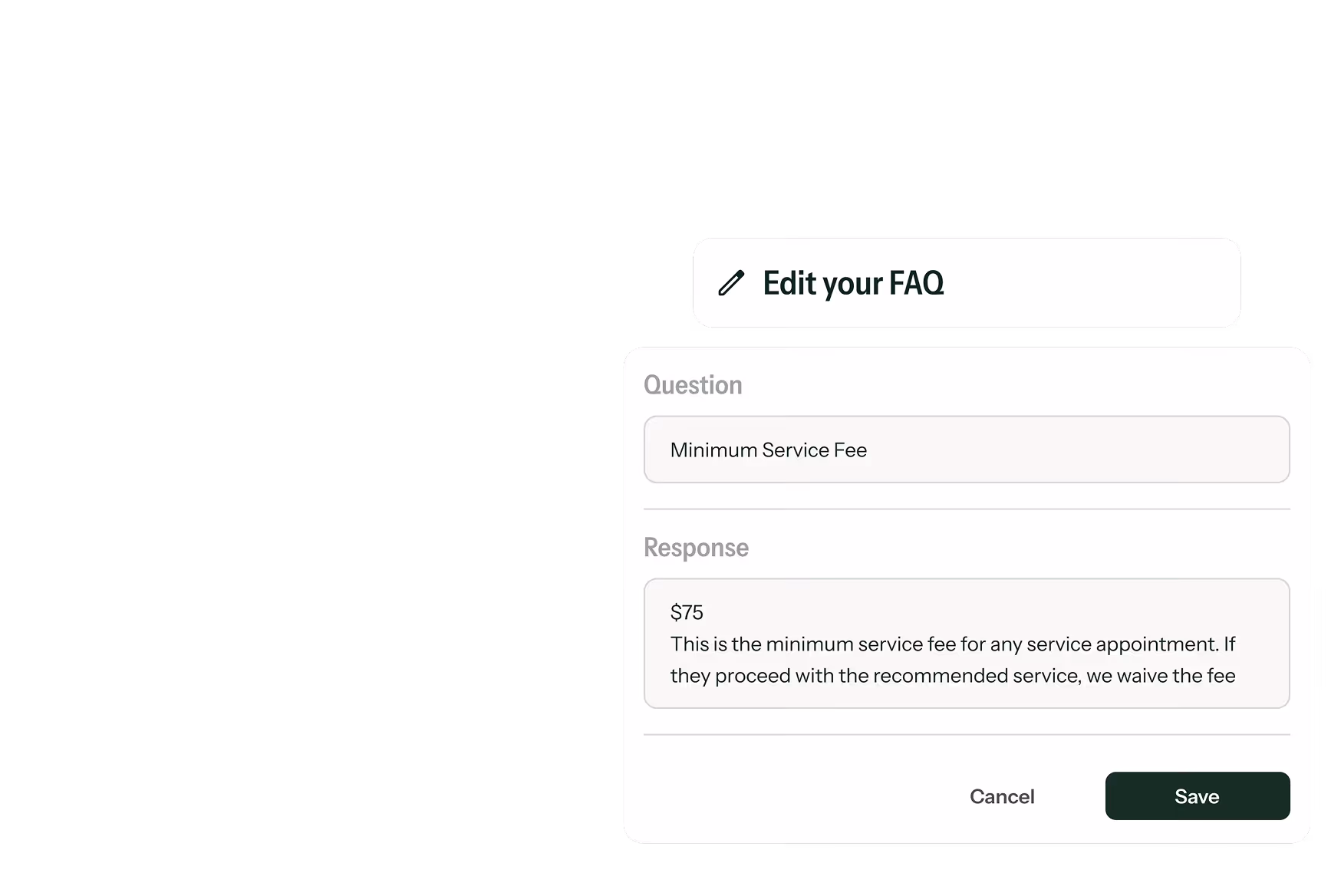Click the Question section label
The image size is (1341, 896).
pyautogui.click(x=693, y=384)
